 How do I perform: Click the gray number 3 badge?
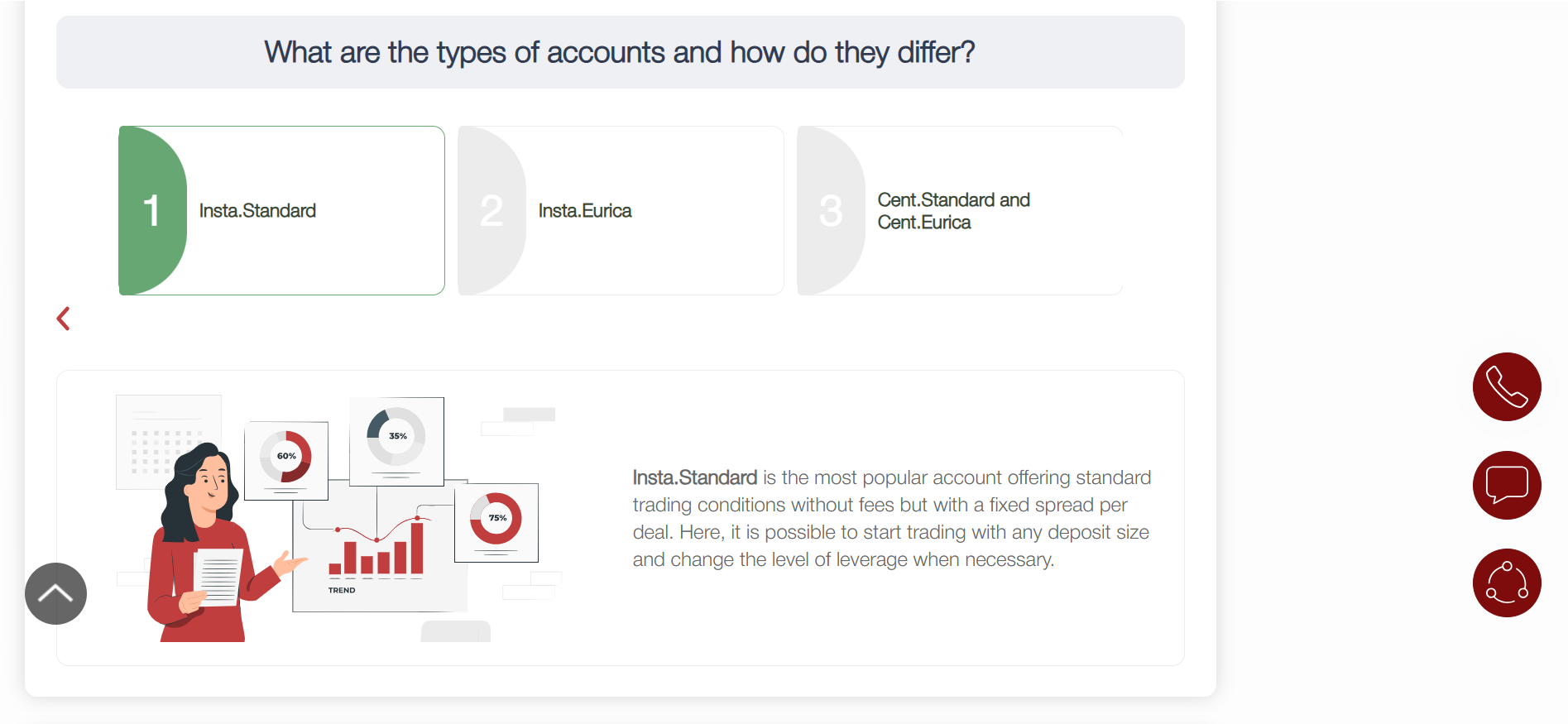click(831, 210)
